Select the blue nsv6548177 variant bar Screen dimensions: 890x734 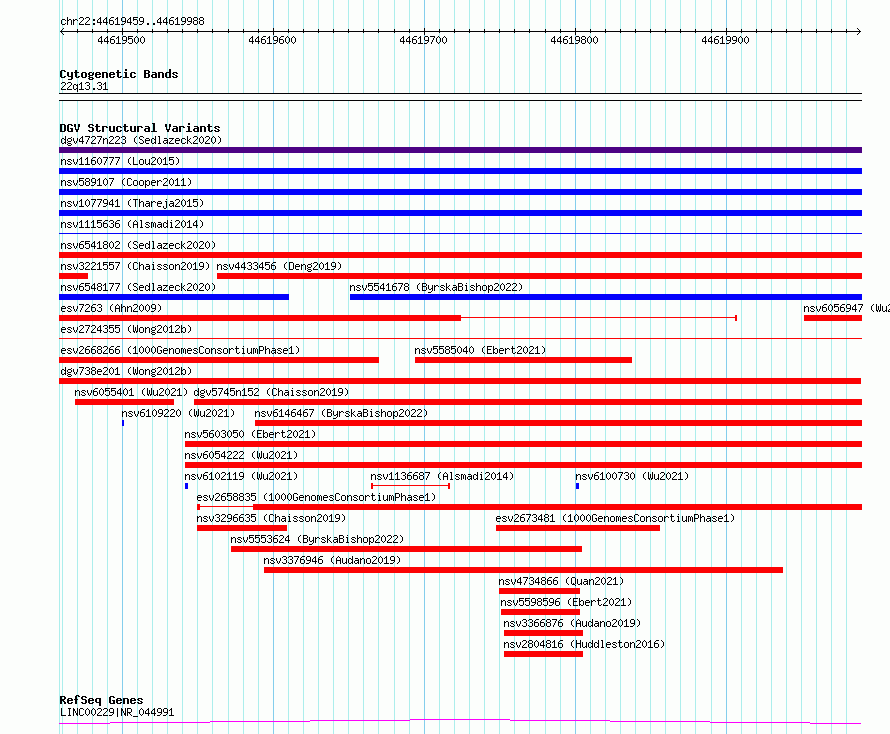[x=174, y=297]
